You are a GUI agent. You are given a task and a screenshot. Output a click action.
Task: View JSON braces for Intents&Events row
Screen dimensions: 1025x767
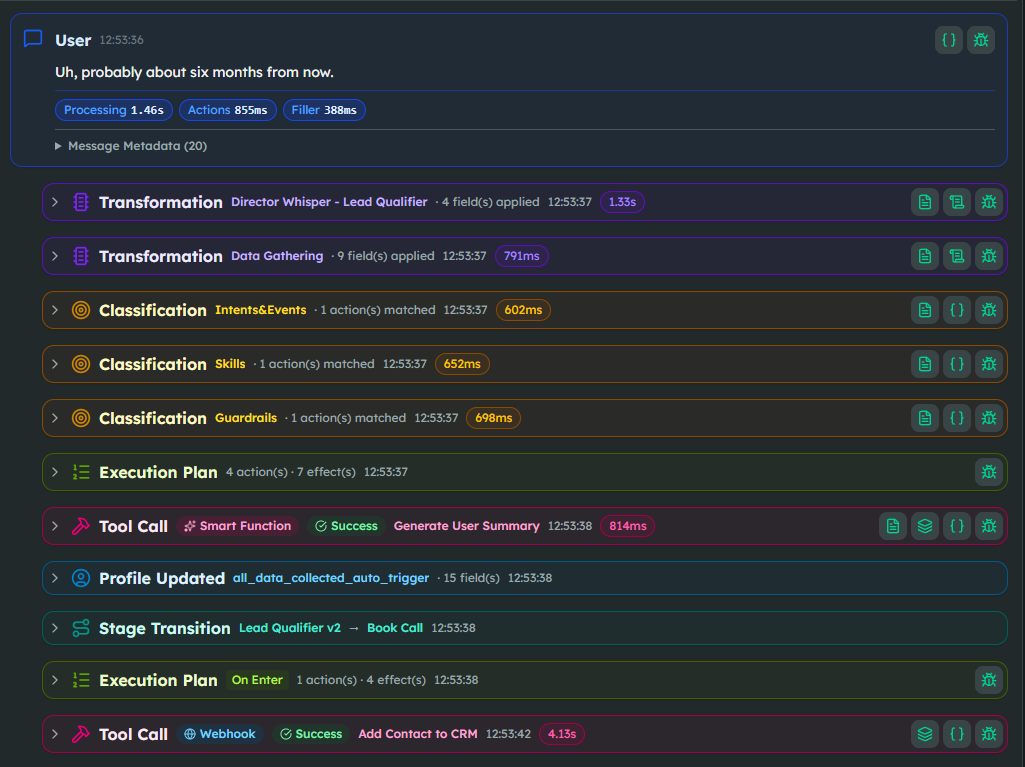[x=956, y=310]
